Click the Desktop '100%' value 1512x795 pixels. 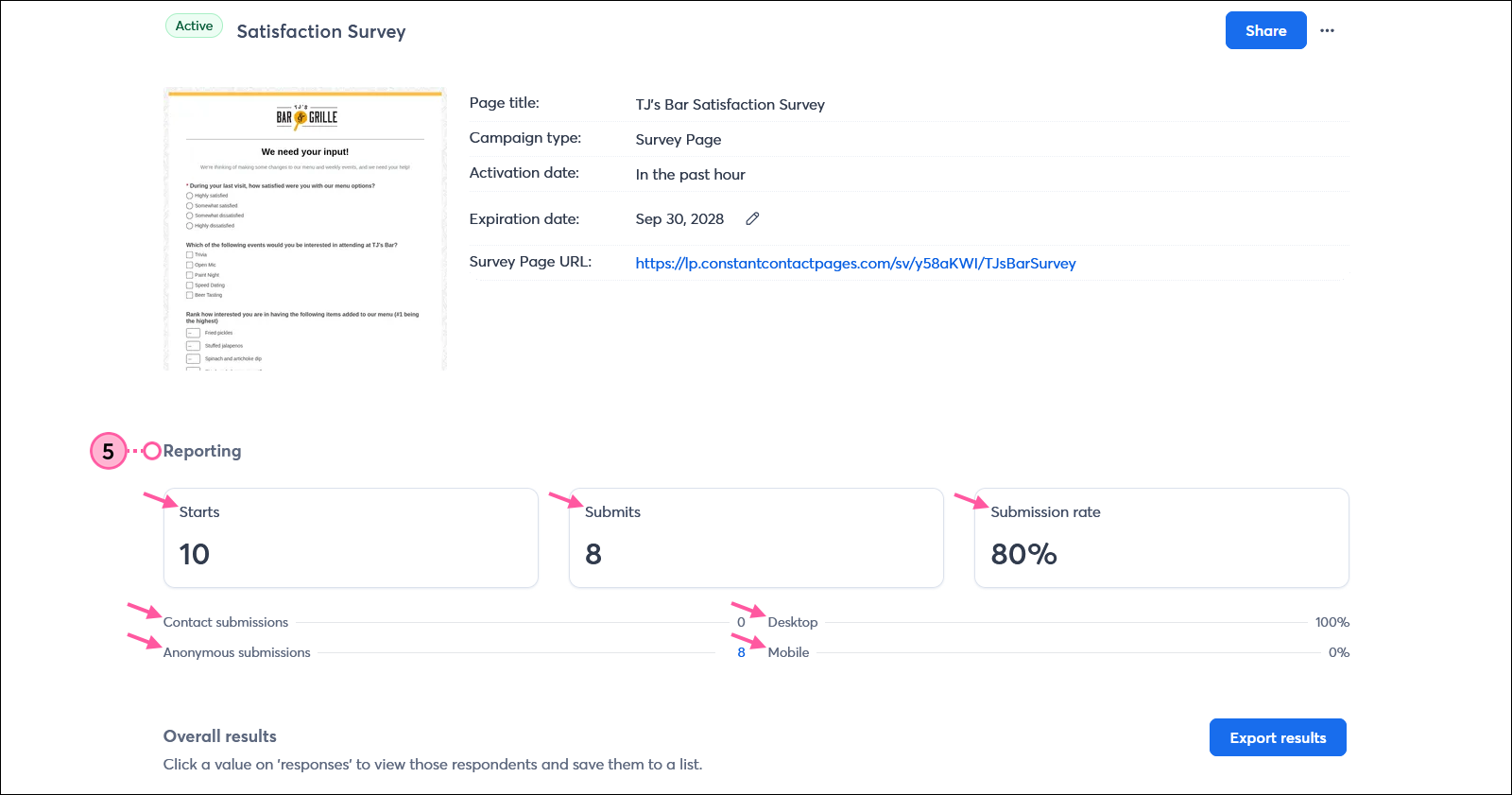(1332, 622)
